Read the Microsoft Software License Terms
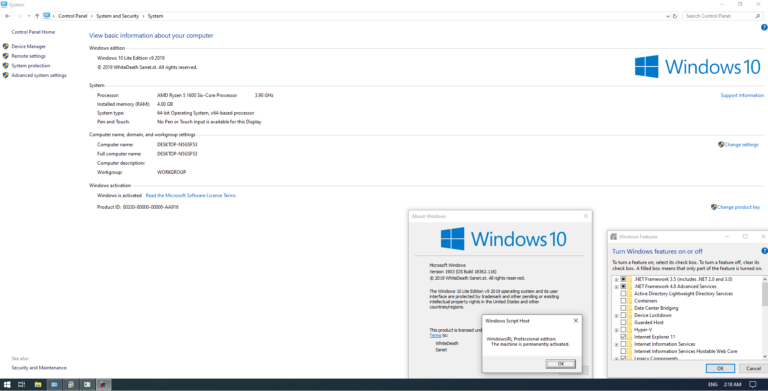Image resolution: width=768 pixels, height=391 pixels. click(191, 196)
